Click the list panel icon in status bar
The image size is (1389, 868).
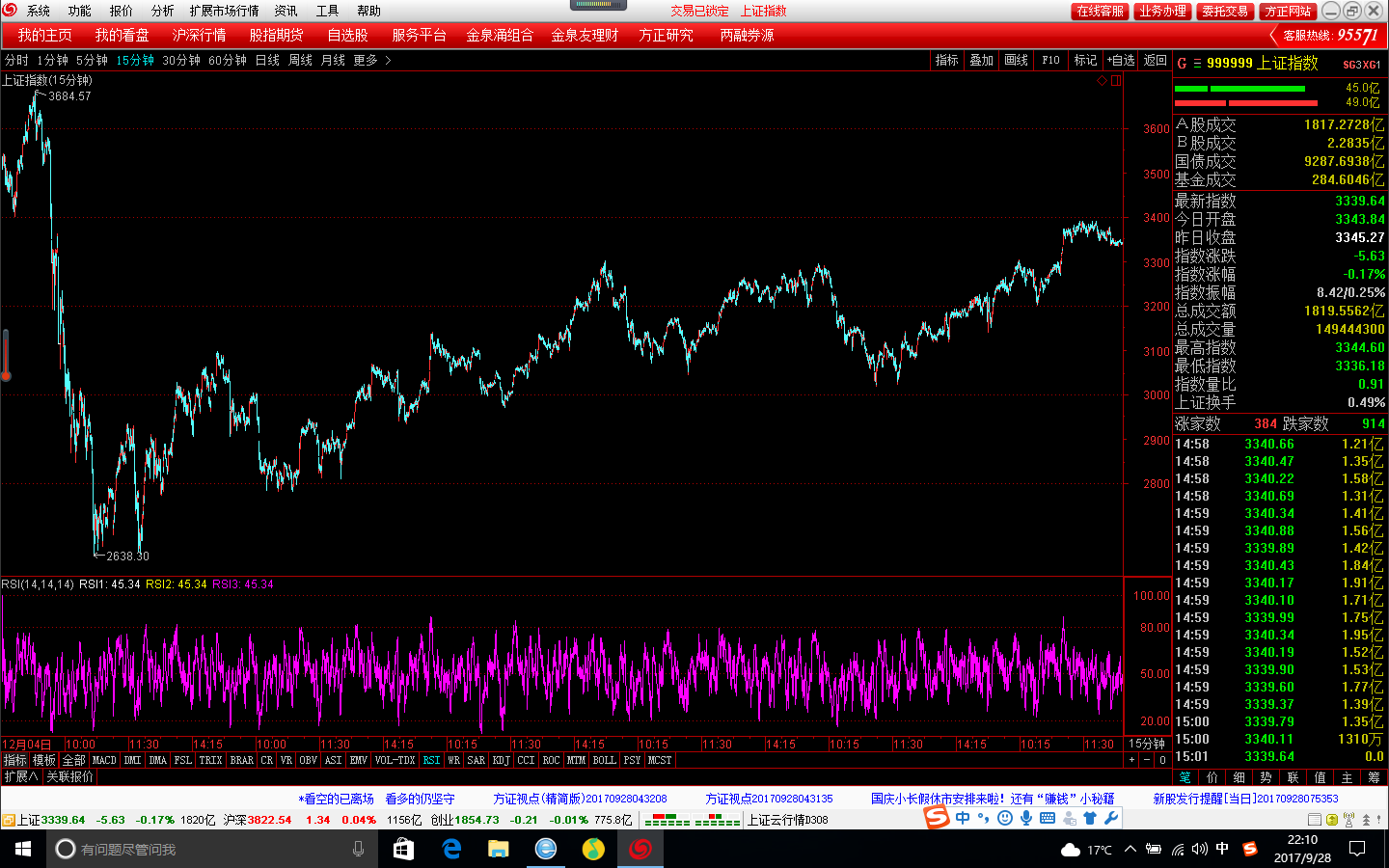coord(1314,820)
